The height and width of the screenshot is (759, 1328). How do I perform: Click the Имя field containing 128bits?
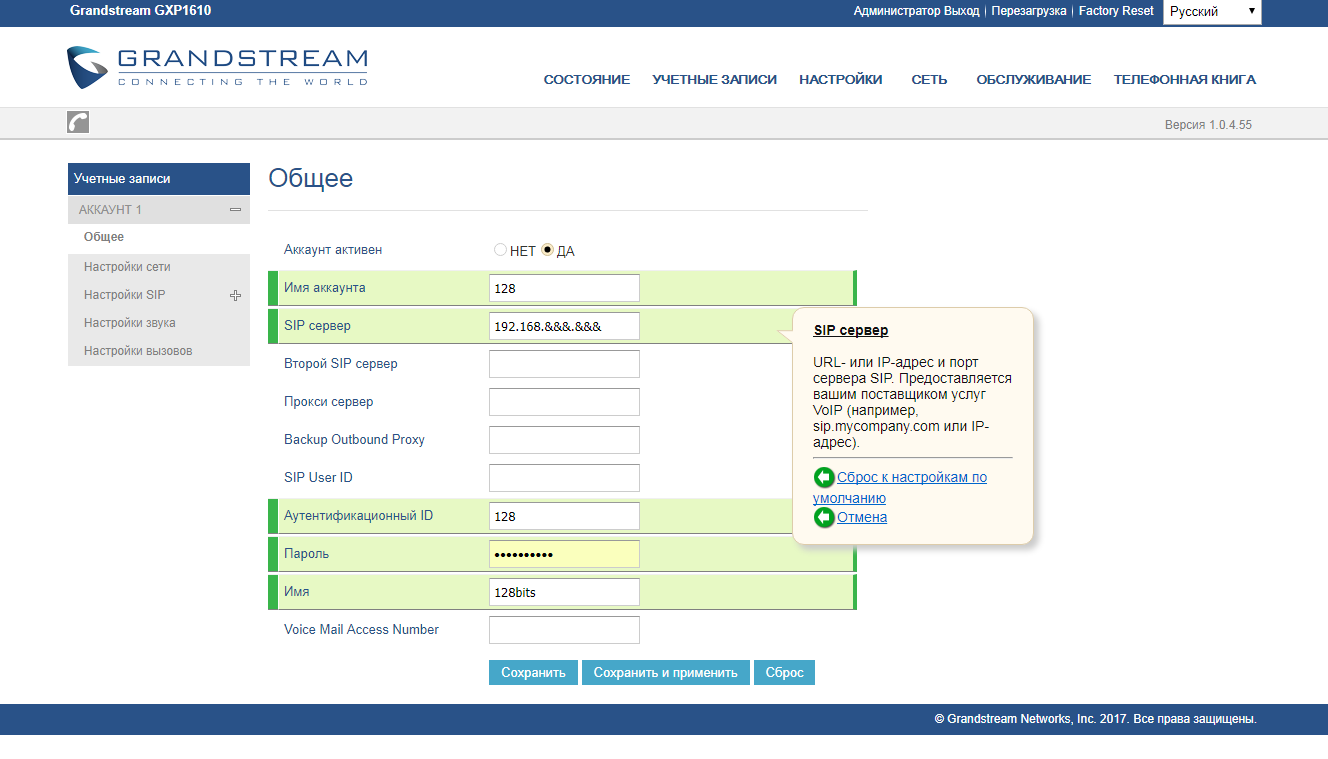(x=564, y=592)
